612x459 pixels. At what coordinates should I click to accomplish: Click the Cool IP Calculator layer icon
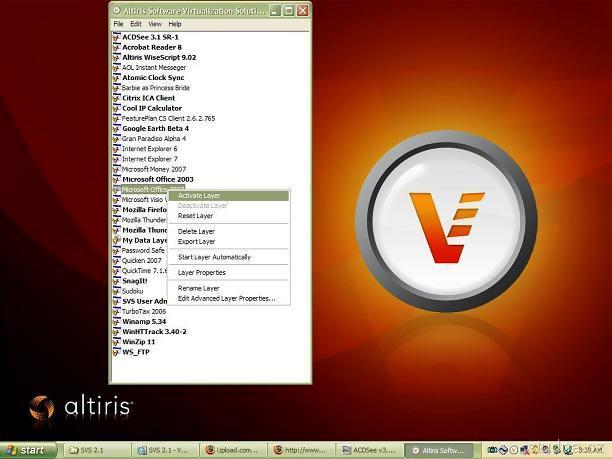click(116, 108)
